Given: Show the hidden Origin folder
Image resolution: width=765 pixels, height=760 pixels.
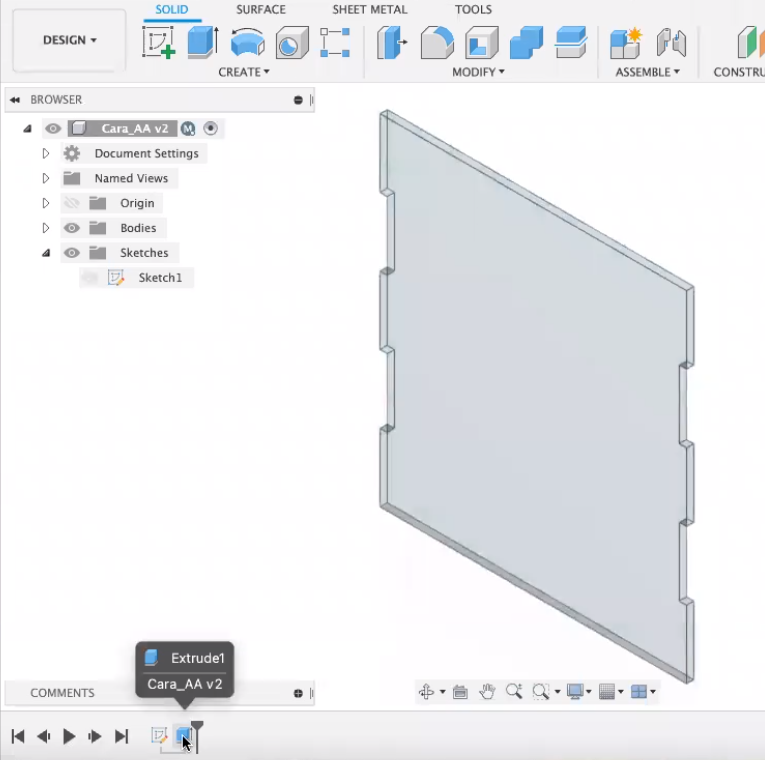Looking at the screenshot, I should point(72,203).
